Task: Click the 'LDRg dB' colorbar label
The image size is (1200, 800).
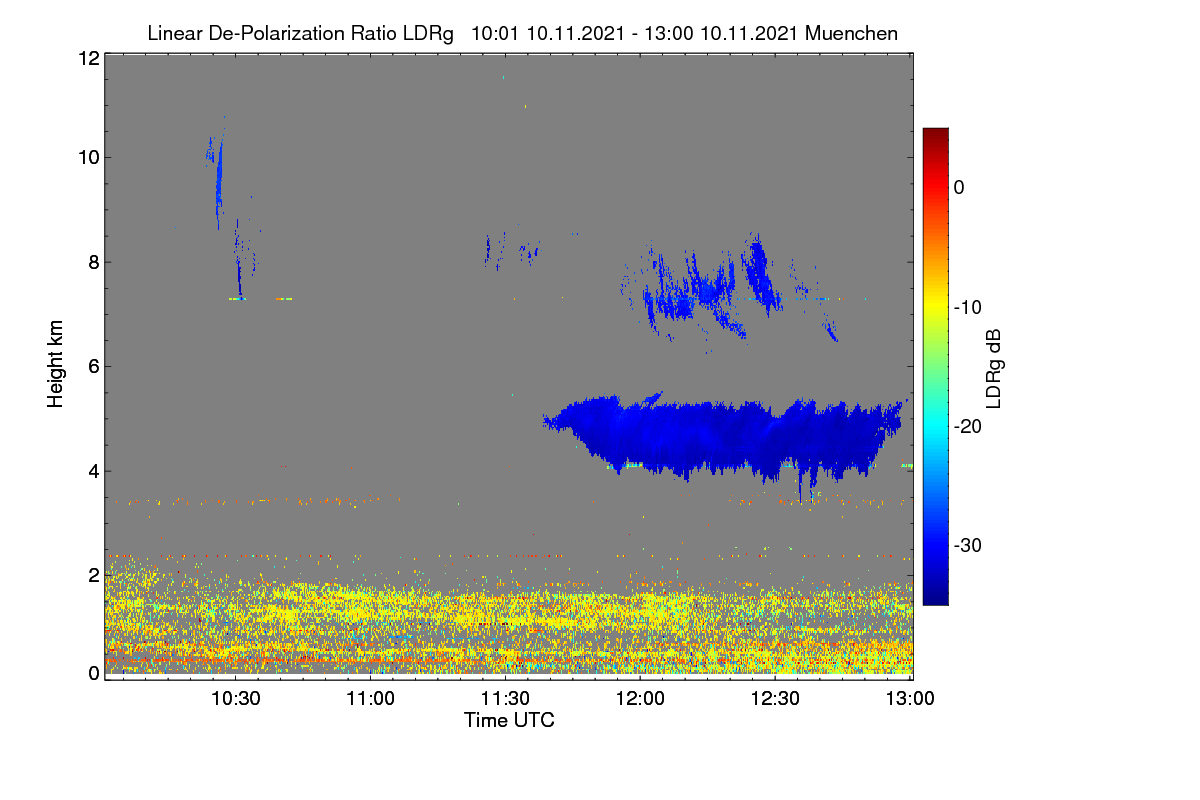Action: [x=994, y=367]
